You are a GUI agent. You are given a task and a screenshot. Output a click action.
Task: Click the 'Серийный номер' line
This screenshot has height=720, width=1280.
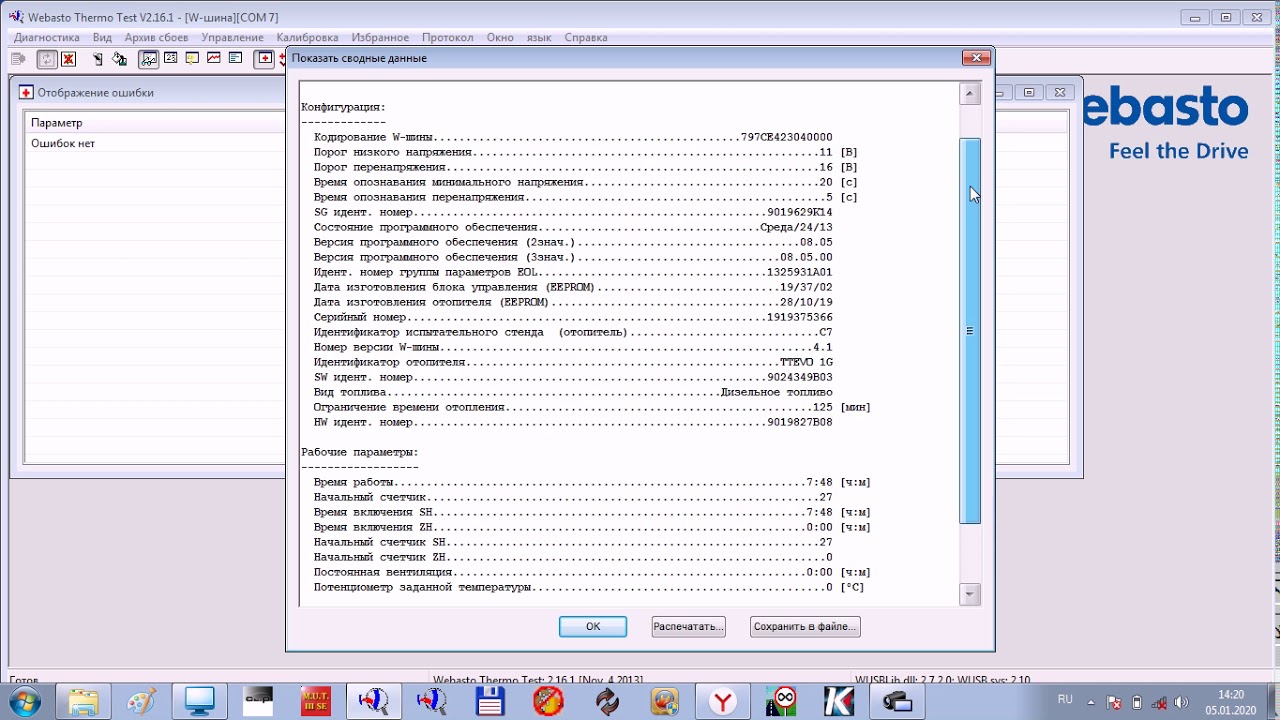click(573, 317)
